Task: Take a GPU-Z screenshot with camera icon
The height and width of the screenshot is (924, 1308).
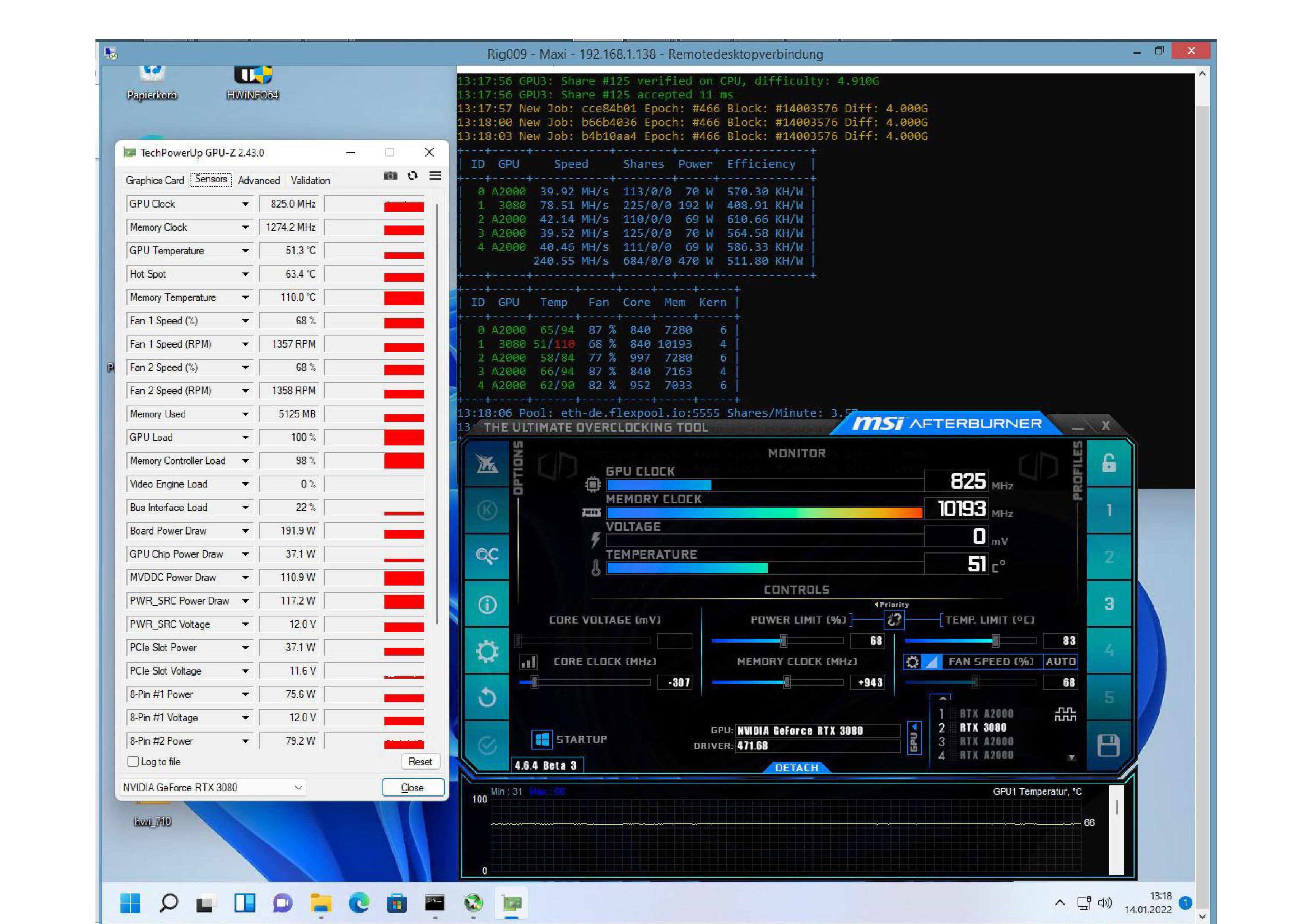Action: pos(390,176)
